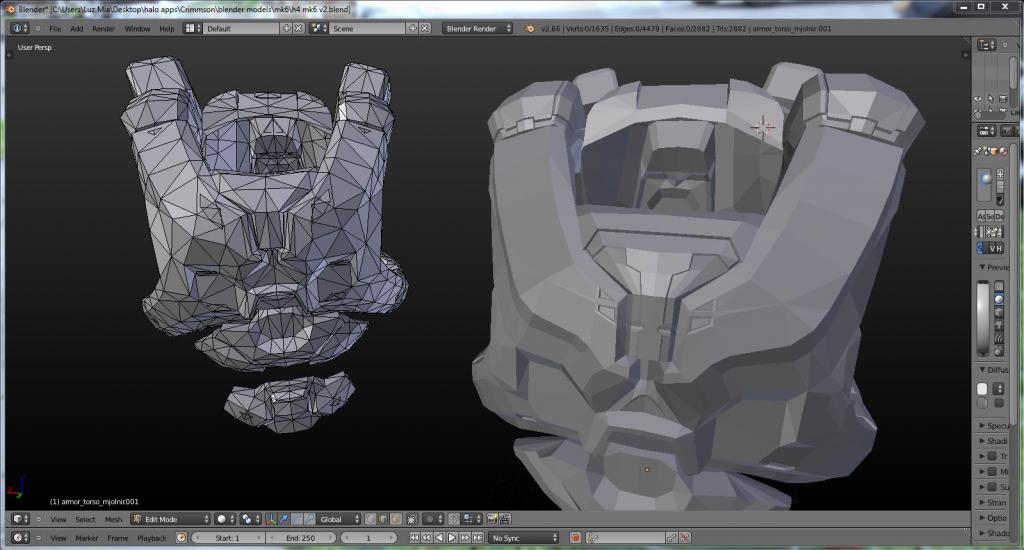Toggle snap during transform

[x=453, y=519]
